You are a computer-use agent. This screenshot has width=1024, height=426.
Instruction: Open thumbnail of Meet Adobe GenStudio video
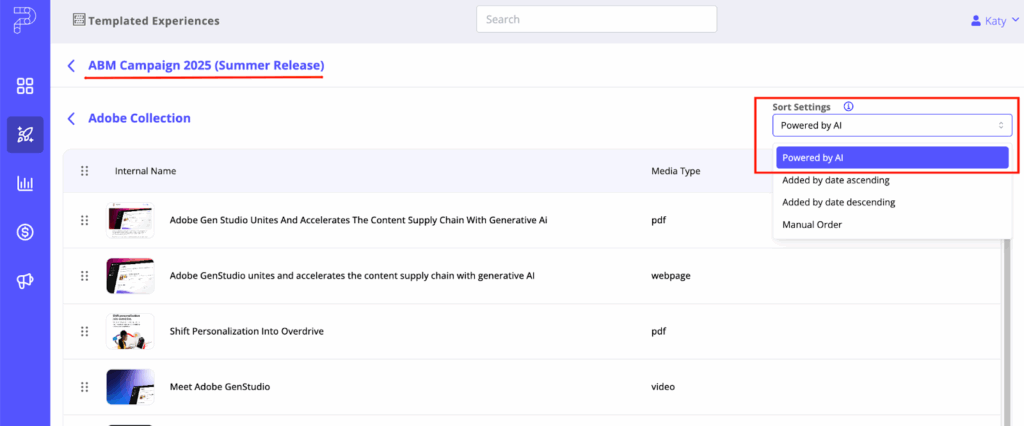point(130,387)
